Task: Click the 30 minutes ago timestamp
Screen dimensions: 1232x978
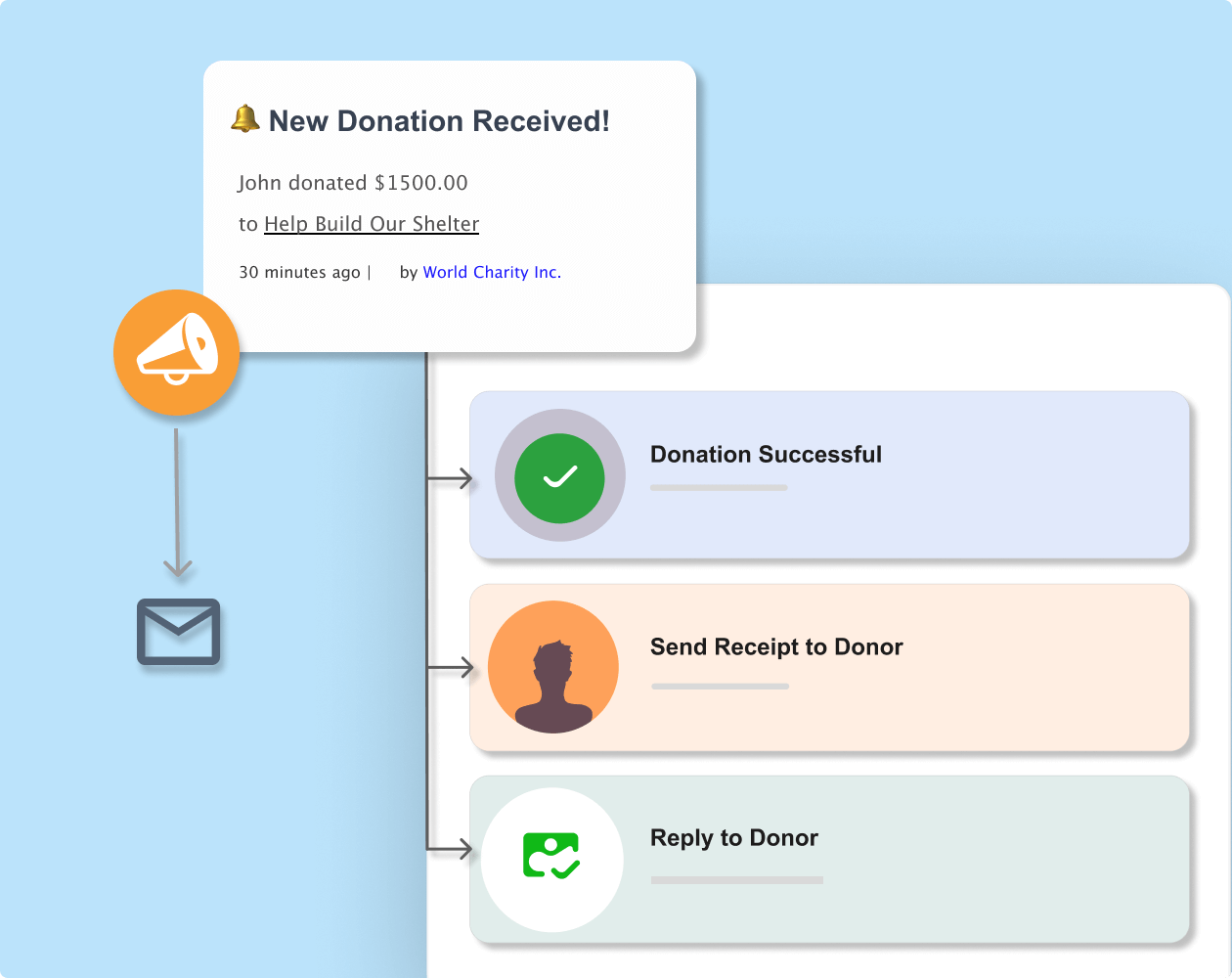Action: (300, 272)
